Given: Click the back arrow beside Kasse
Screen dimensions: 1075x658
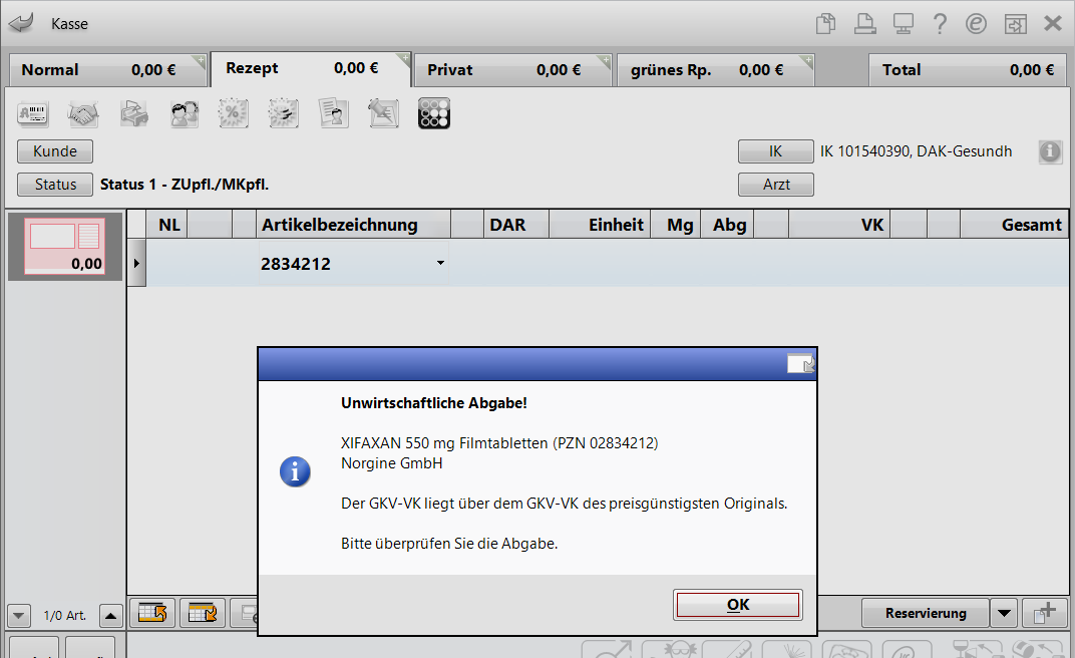Looking at the screenshot, I should coord(21,23).
